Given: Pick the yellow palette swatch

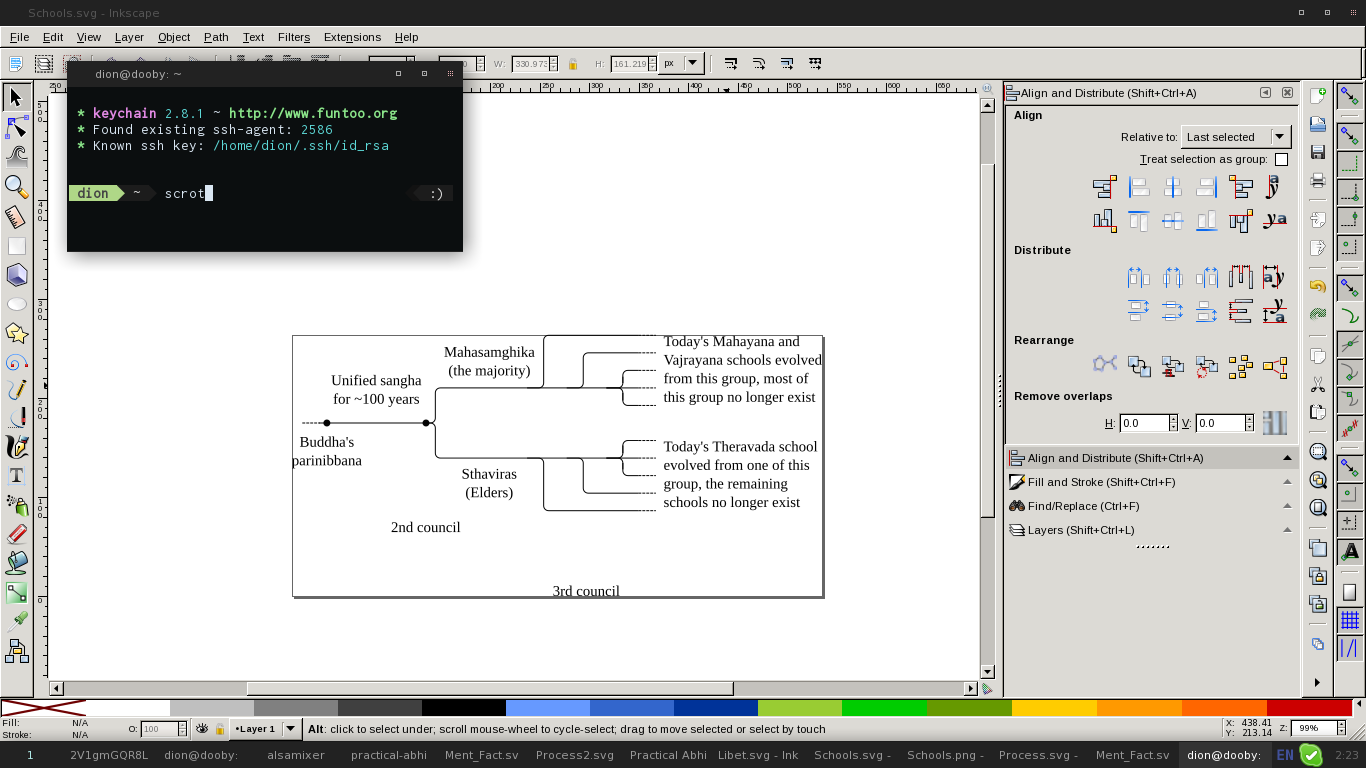Looking at the screenshot, I should point(1054,708).
